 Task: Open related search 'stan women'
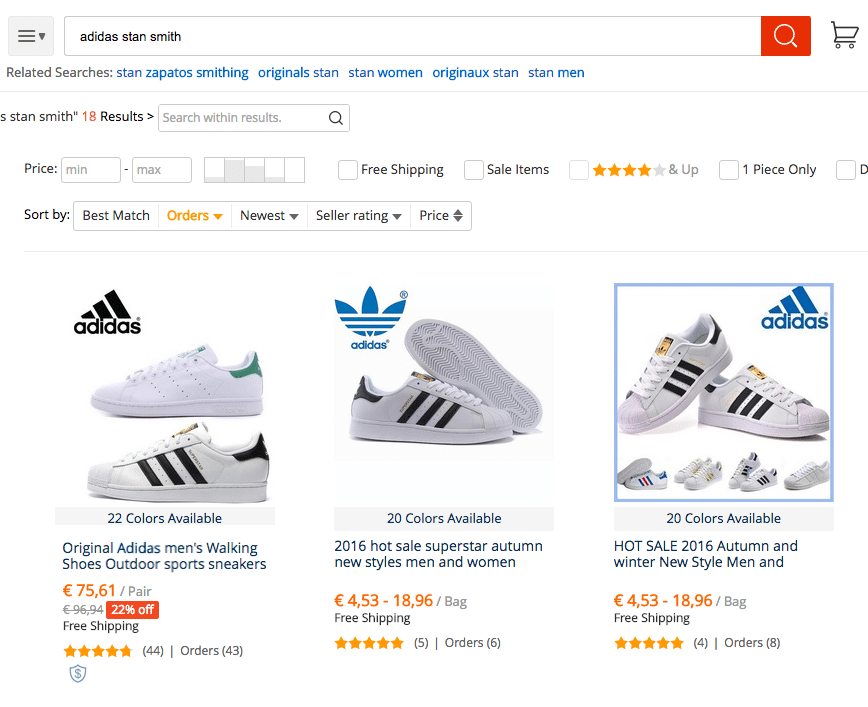pyautogui.click(x=385, y=73)
